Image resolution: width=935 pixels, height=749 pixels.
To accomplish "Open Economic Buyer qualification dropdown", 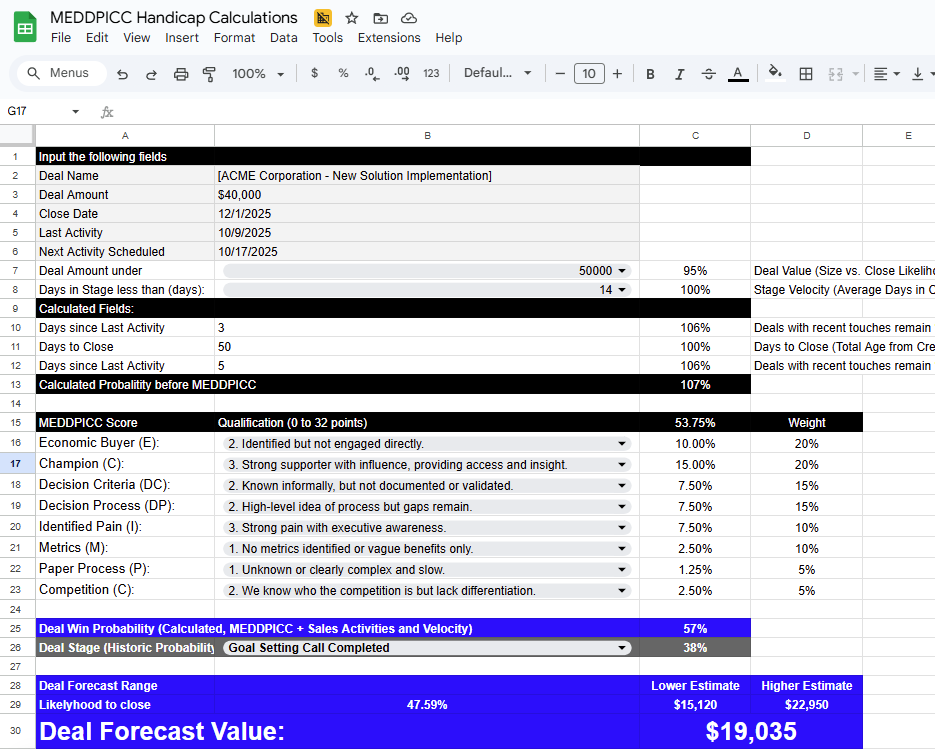I will point(622,443).
